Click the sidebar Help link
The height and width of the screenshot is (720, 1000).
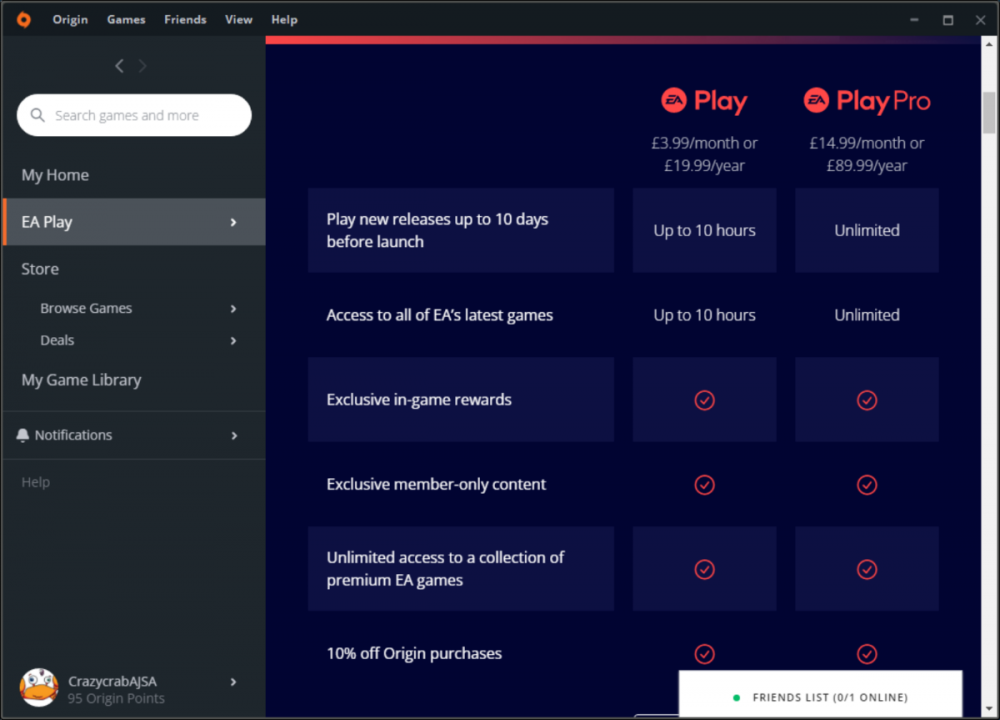pos(36,482)
